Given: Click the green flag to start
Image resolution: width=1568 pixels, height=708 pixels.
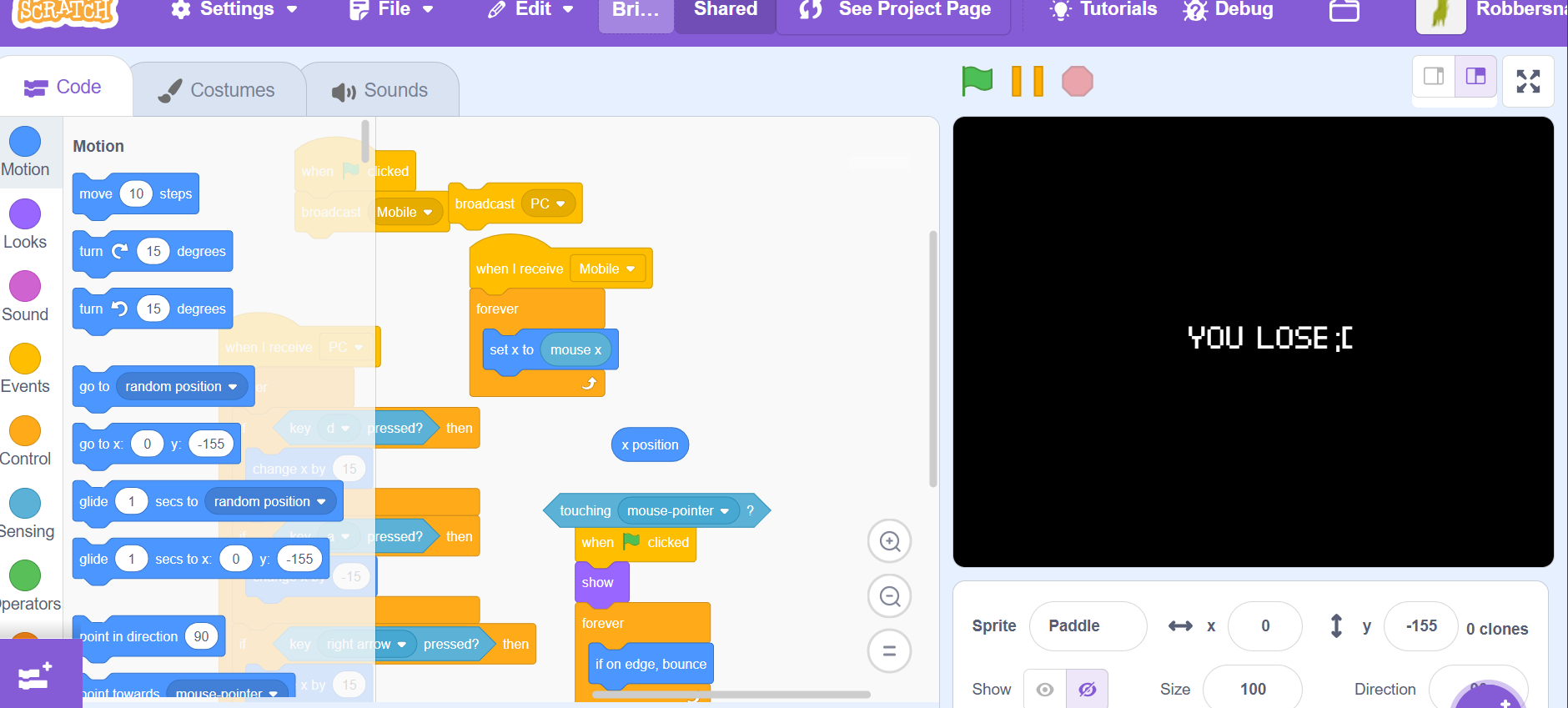Looking at the screenshot, I should pos(977,81).
